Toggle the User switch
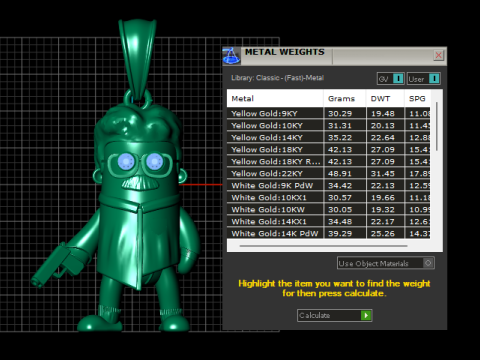The image size is (480, 360). (424, 79)
